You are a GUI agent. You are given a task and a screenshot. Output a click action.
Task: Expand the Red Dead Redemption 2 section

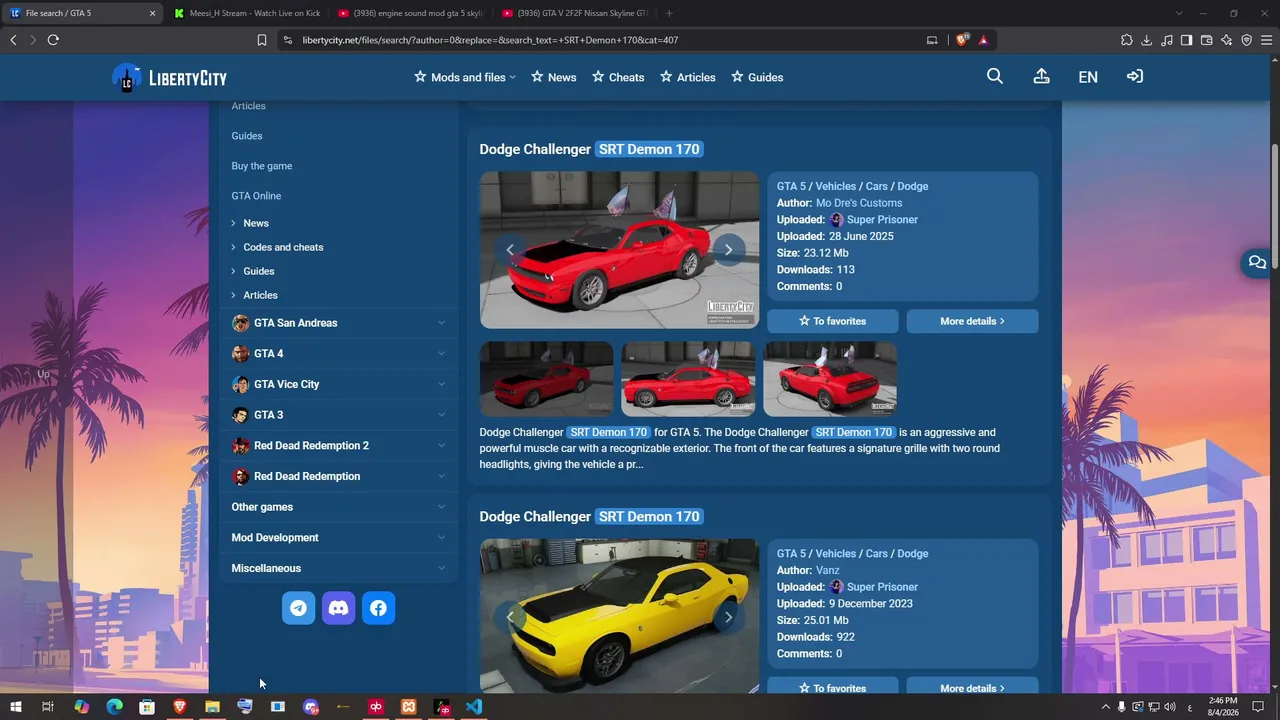click(x=339, y=446)
